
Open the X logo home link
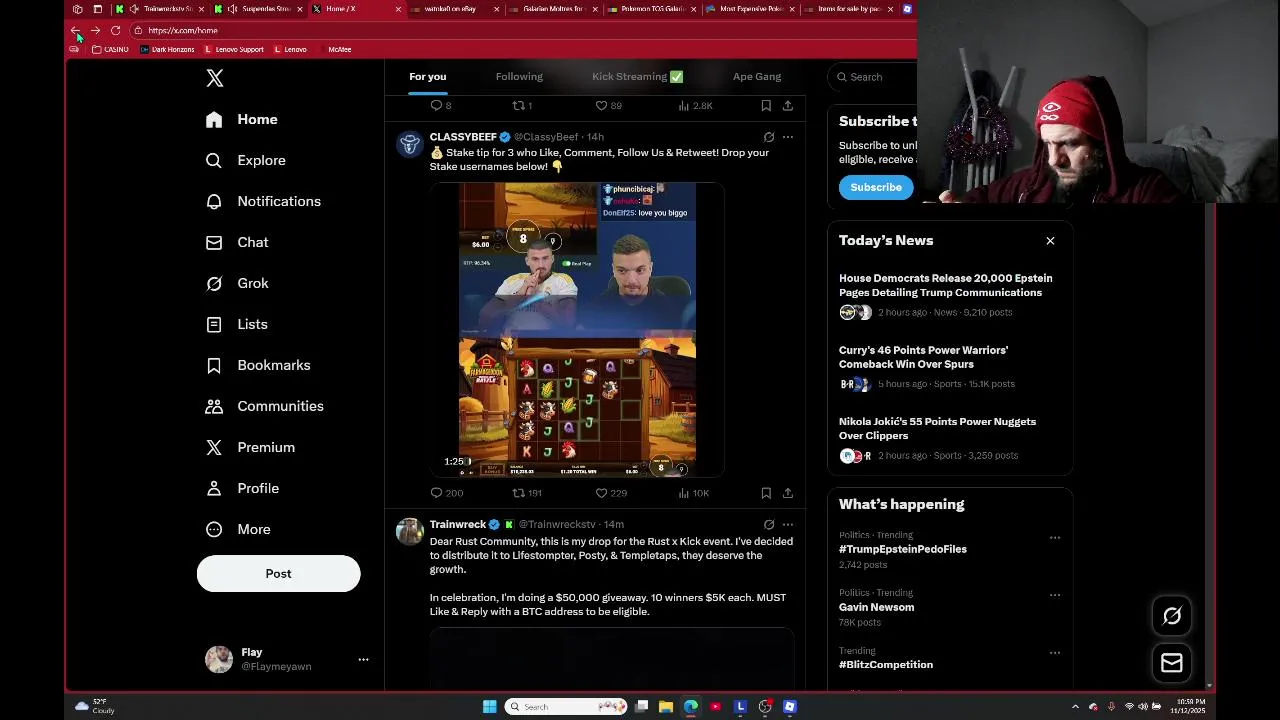(x=215, y=78)
